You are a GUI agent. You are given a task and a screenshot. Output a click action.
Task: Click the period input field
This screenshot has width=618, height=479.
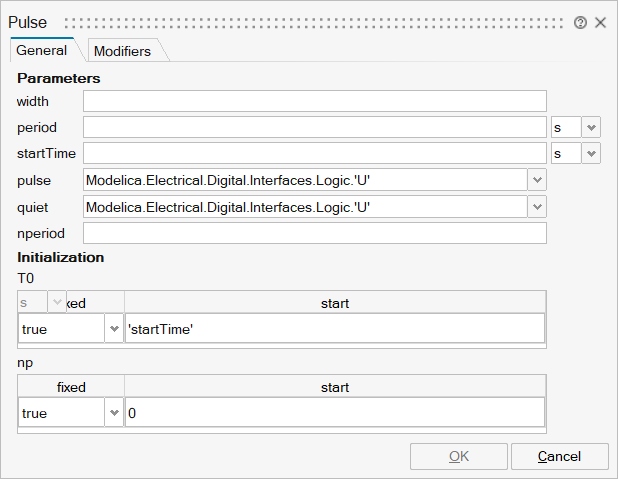point(314,127)
